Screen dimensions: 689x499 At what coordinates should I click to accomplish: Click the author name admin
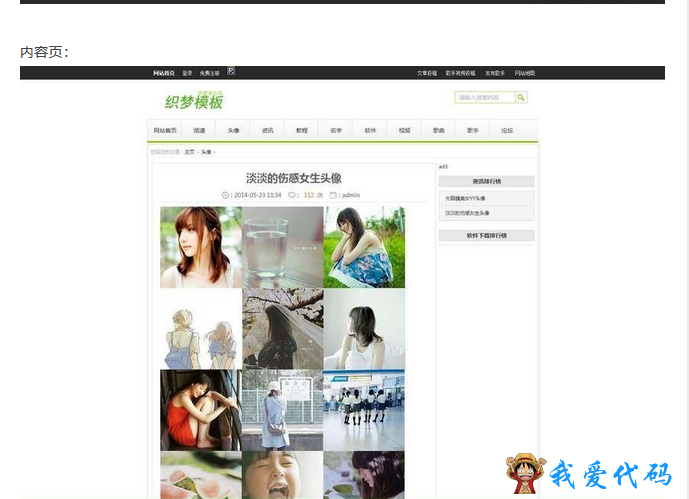pyautogui.click(x=351, y=195)
